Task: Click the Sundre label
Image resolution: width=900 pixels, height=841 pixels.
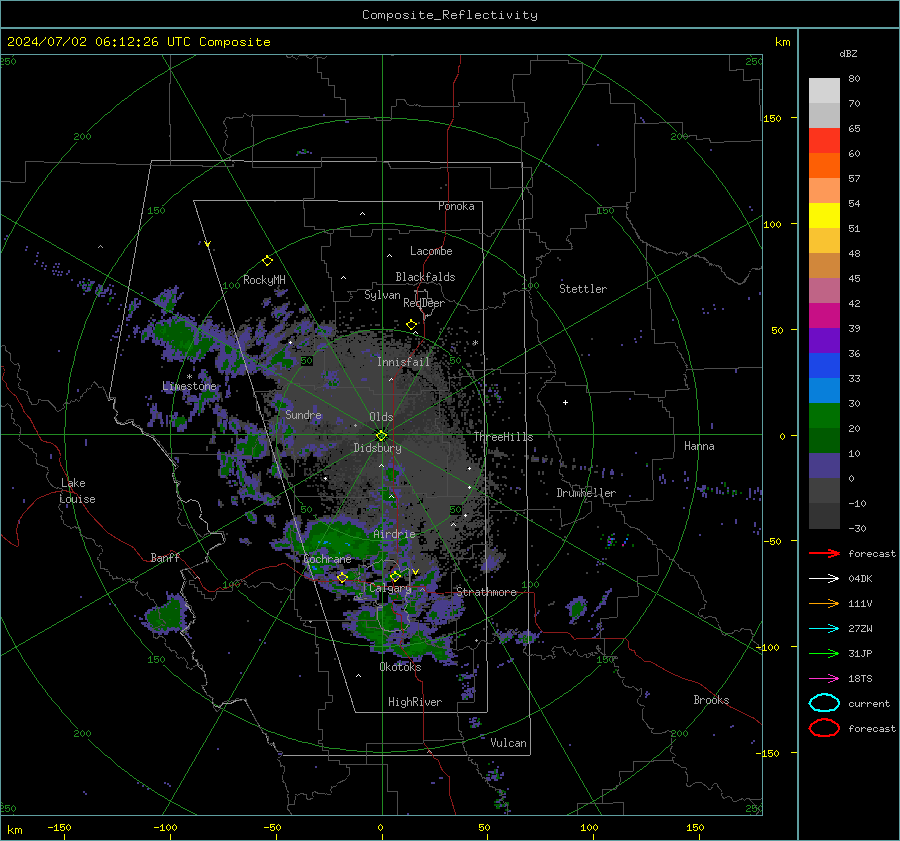Action: click(x=304, y=414)
